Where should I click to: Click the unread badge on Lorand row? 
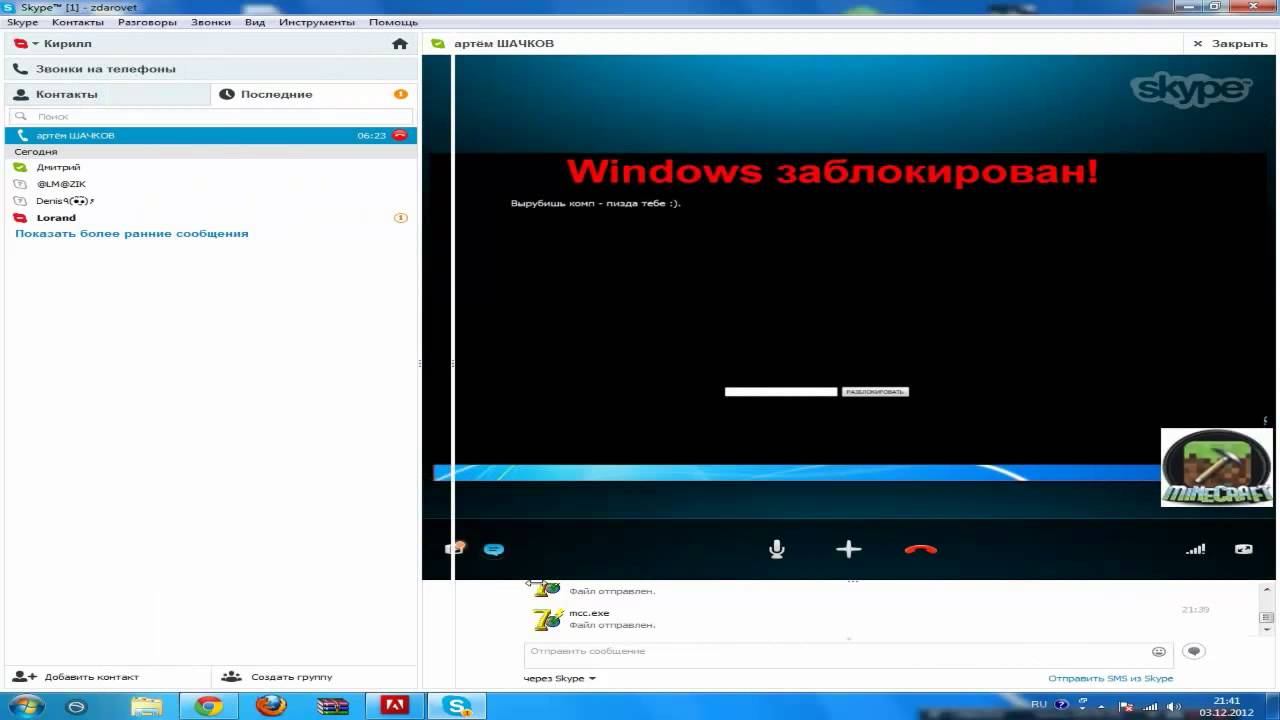401,217
